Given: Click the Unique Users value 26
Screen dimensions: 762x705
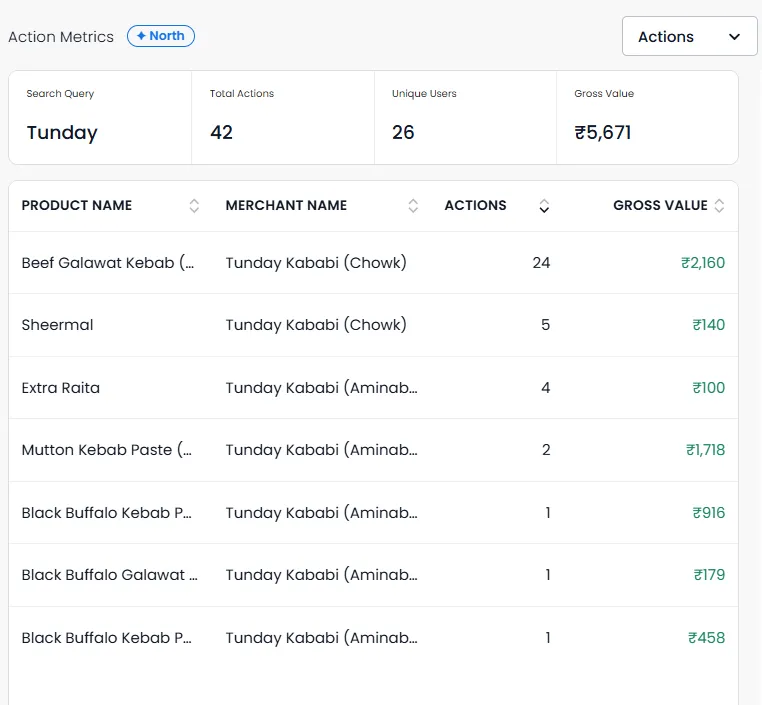Looking at the screenshot, I should [403, 133].
